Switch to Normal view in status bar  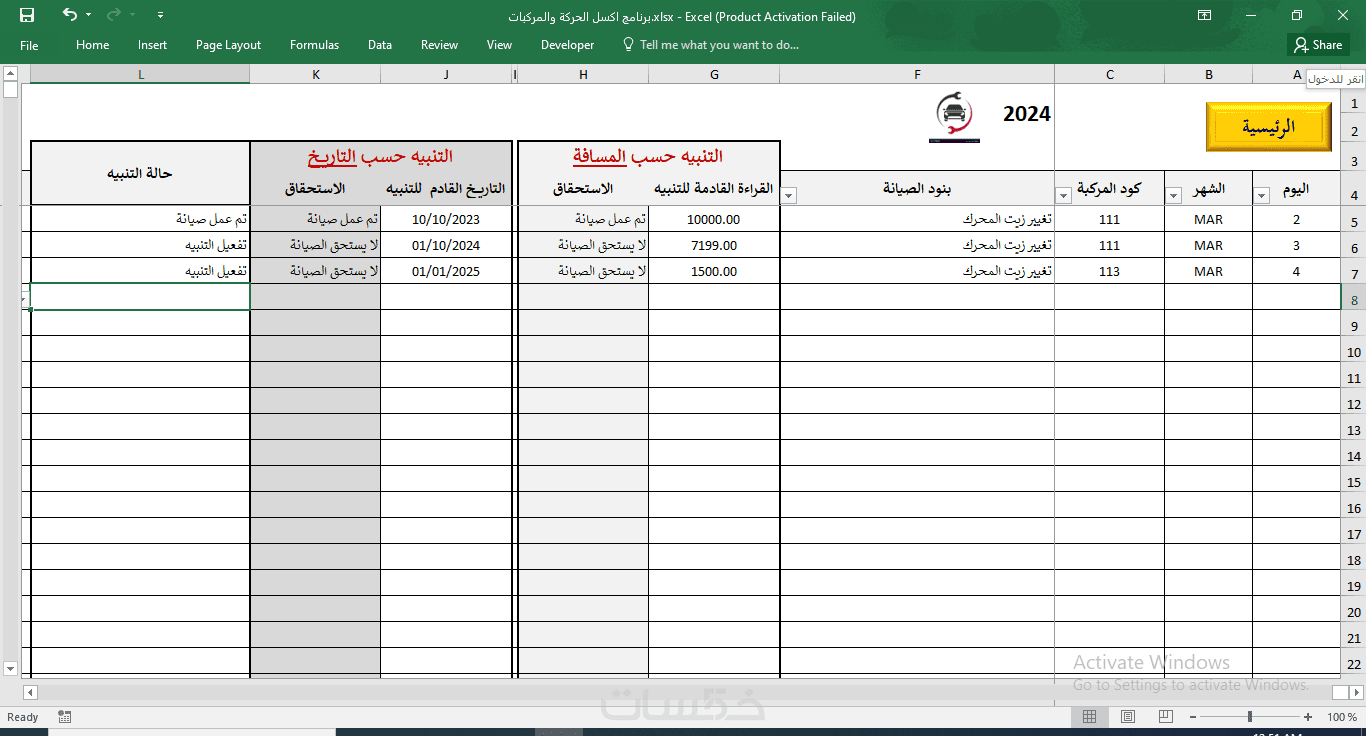click(x=1089, y=717)
